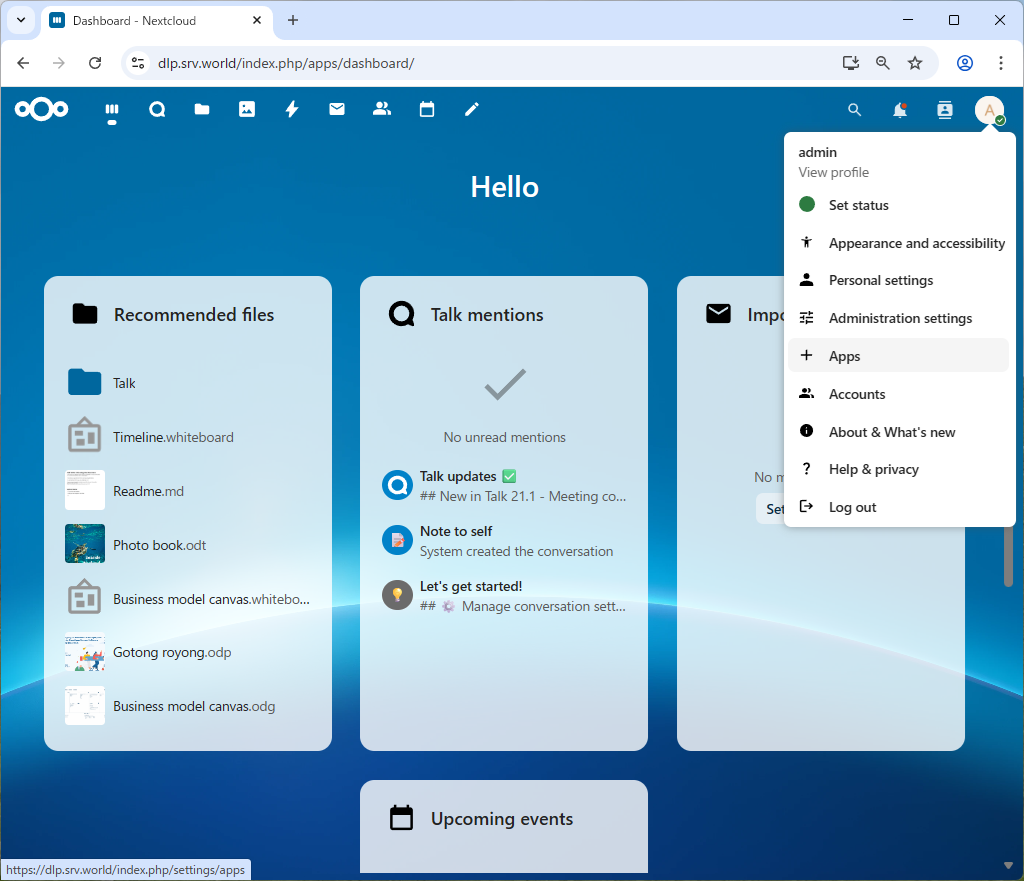Click the page vertical scrollbar
Screen dimensions: 1024x881
1008,556
